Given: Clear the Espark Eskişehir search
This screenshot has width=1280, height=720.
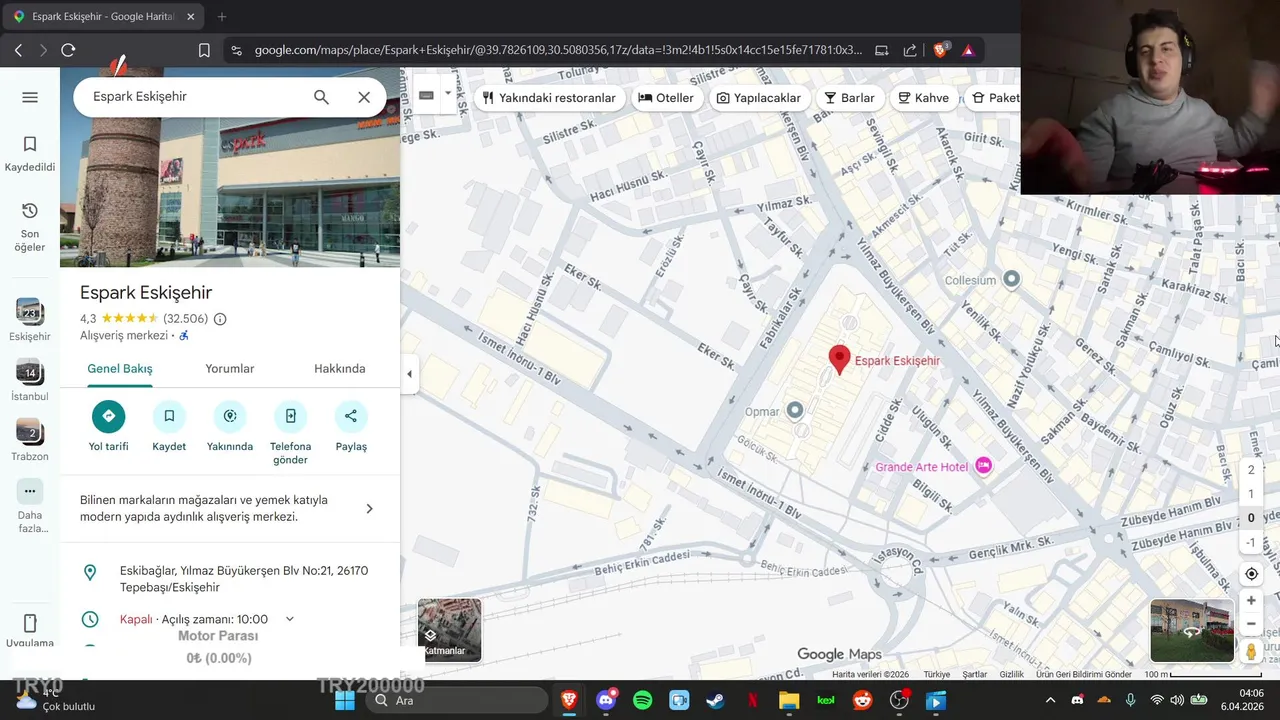Looking at the screenshot, I should (x=364, y=97).
